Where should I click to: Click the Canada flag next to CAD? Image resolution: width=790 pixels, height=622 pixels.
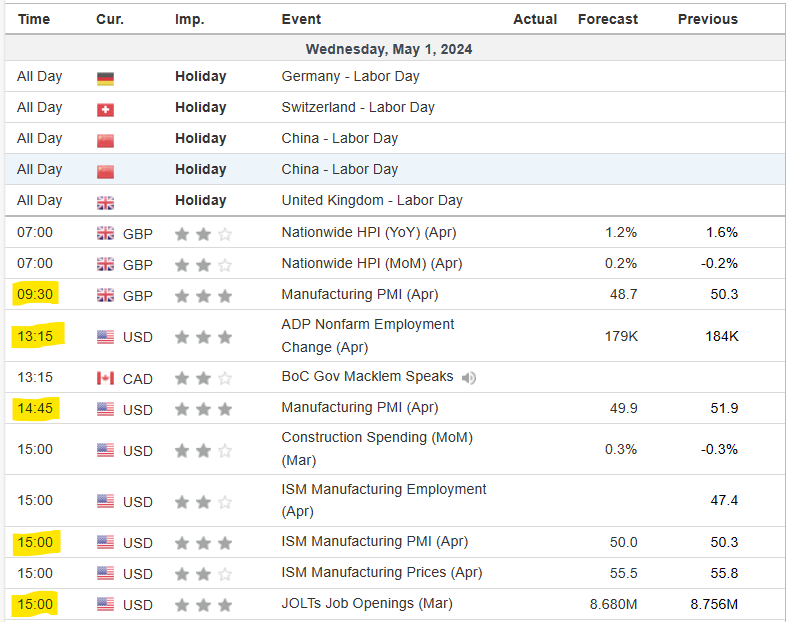(105, 378)
